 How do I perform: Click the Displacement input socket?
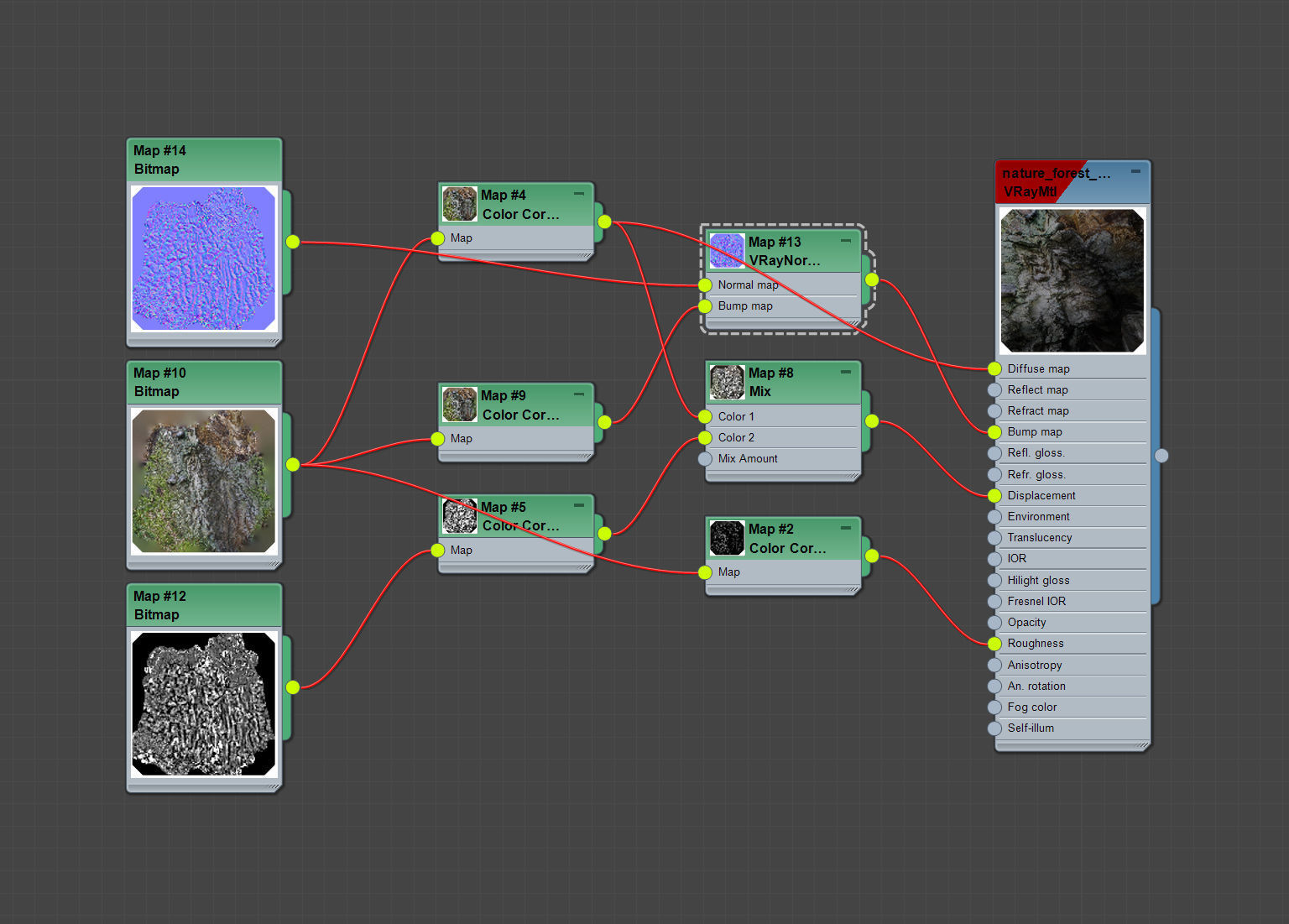[x=994, y=496]
